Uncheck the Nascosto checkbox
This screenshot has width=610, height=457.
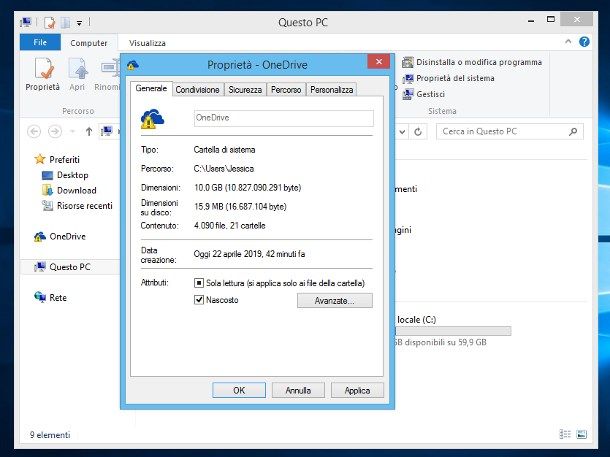pyautogui.click(x=199, y=300)
